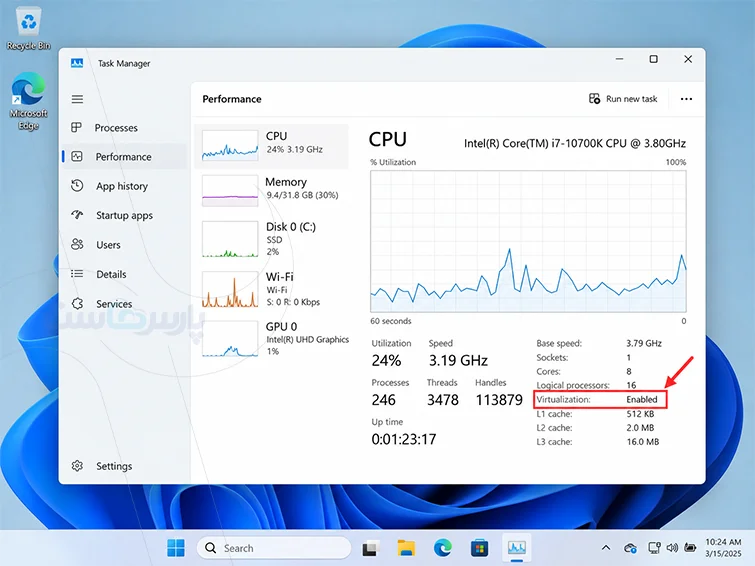The height and width of the screenshot is (566, 755).
Task: Click the Task Manager title bar icon
Action: tap(77, 63)
